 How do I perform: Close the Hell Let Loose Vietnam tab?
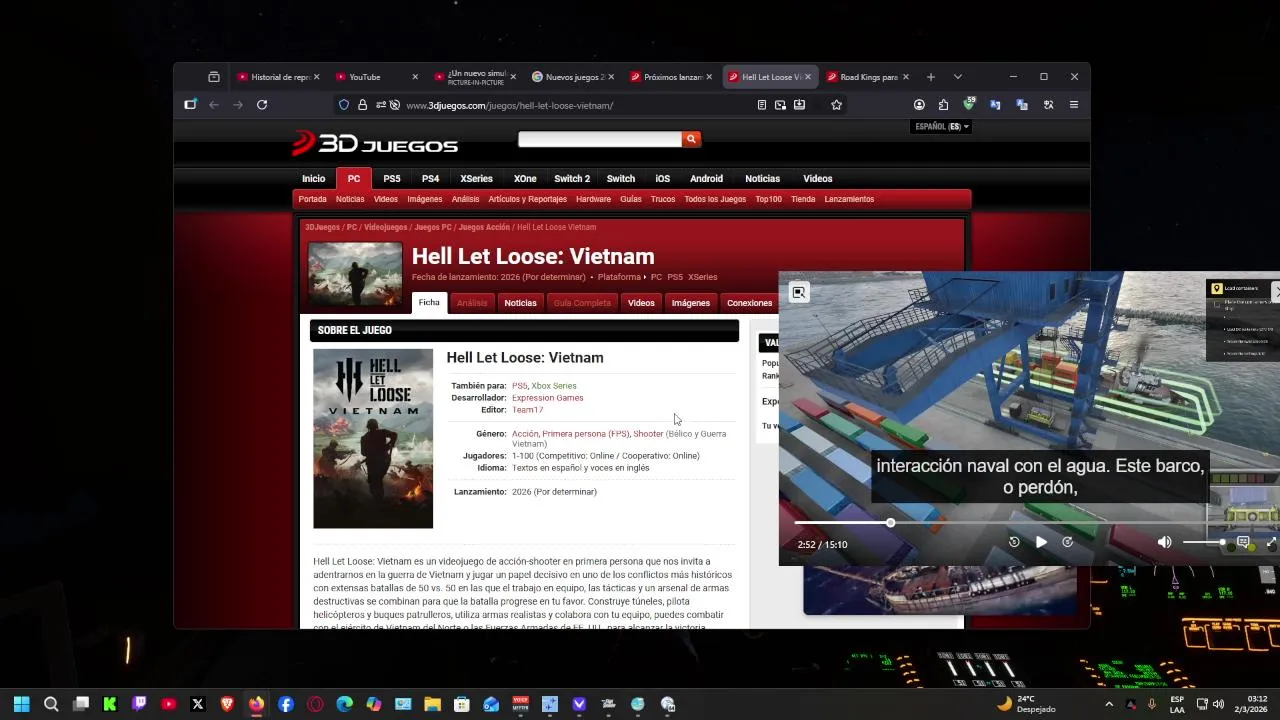[808, 77]
